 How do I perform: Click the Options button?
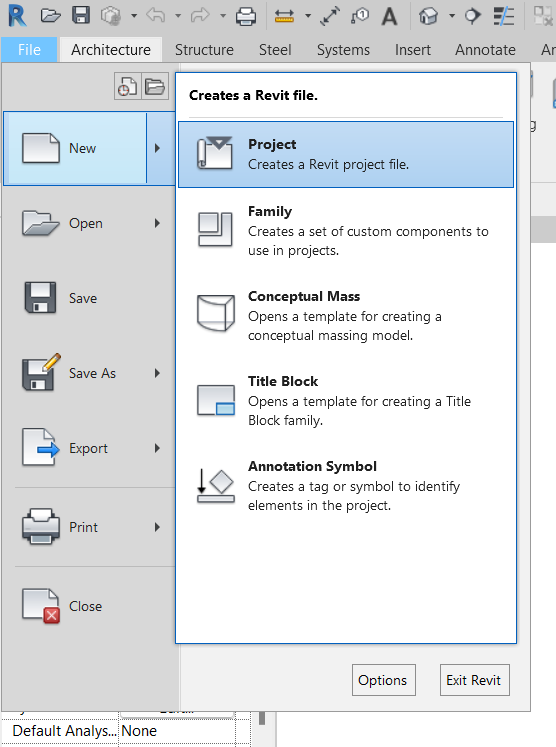pyautogui.click(x=384, y=680)
